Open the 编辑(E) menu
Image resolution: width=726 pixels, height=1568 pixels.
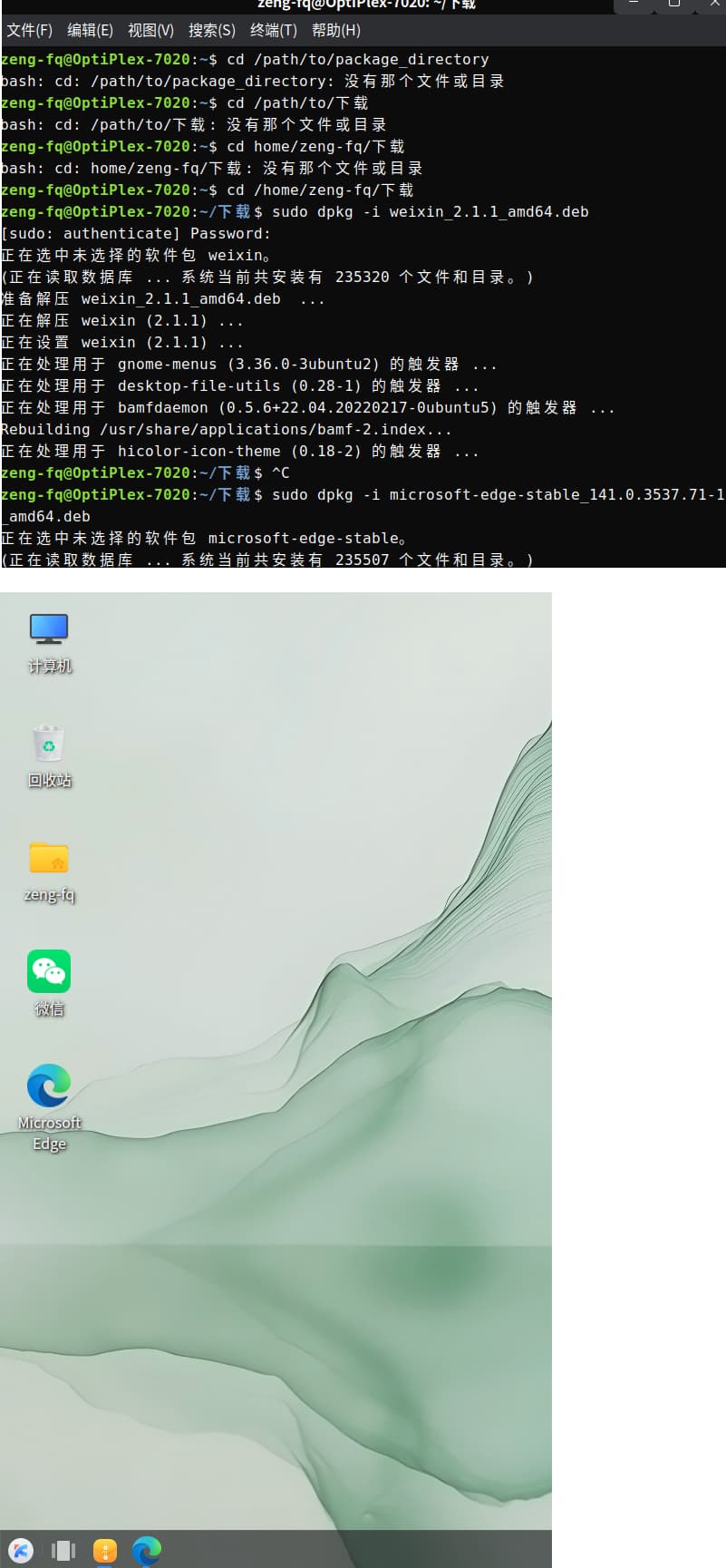[91, 30]
